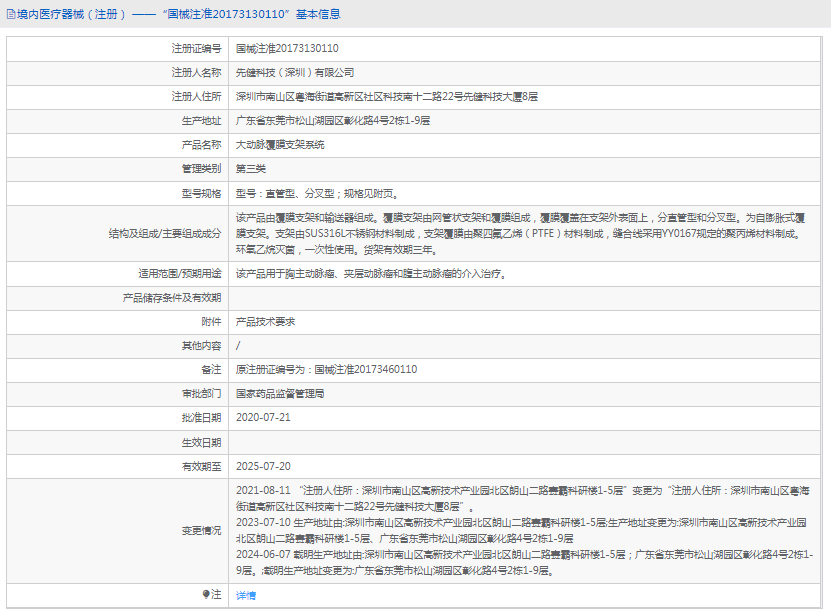The height and width of the screenshot is (614, 831).
Task: Click the 其他内容 label
Action: click(x=201, y=346)
